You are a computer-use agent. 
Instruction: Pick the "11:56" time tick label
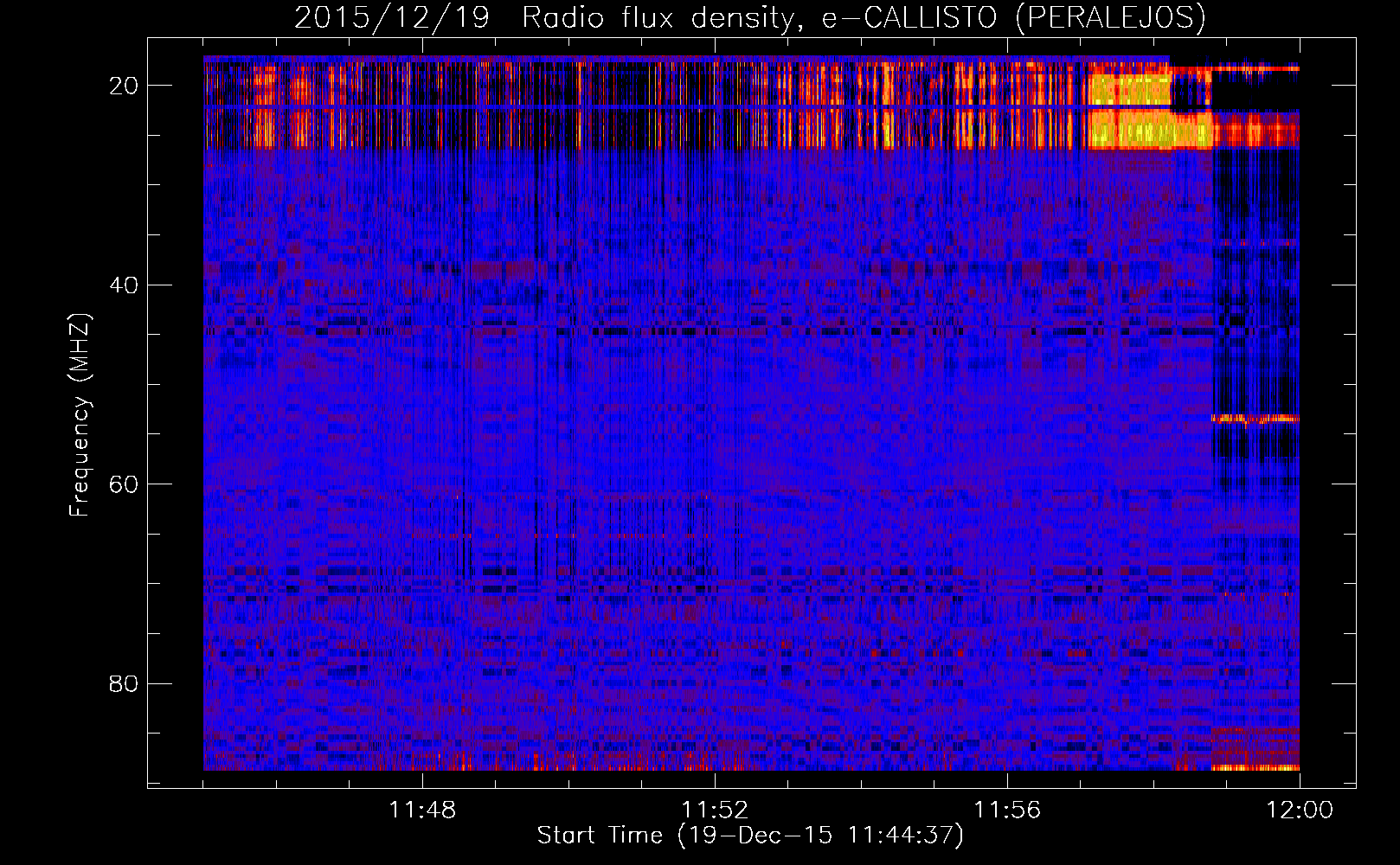pos(1007,810)
